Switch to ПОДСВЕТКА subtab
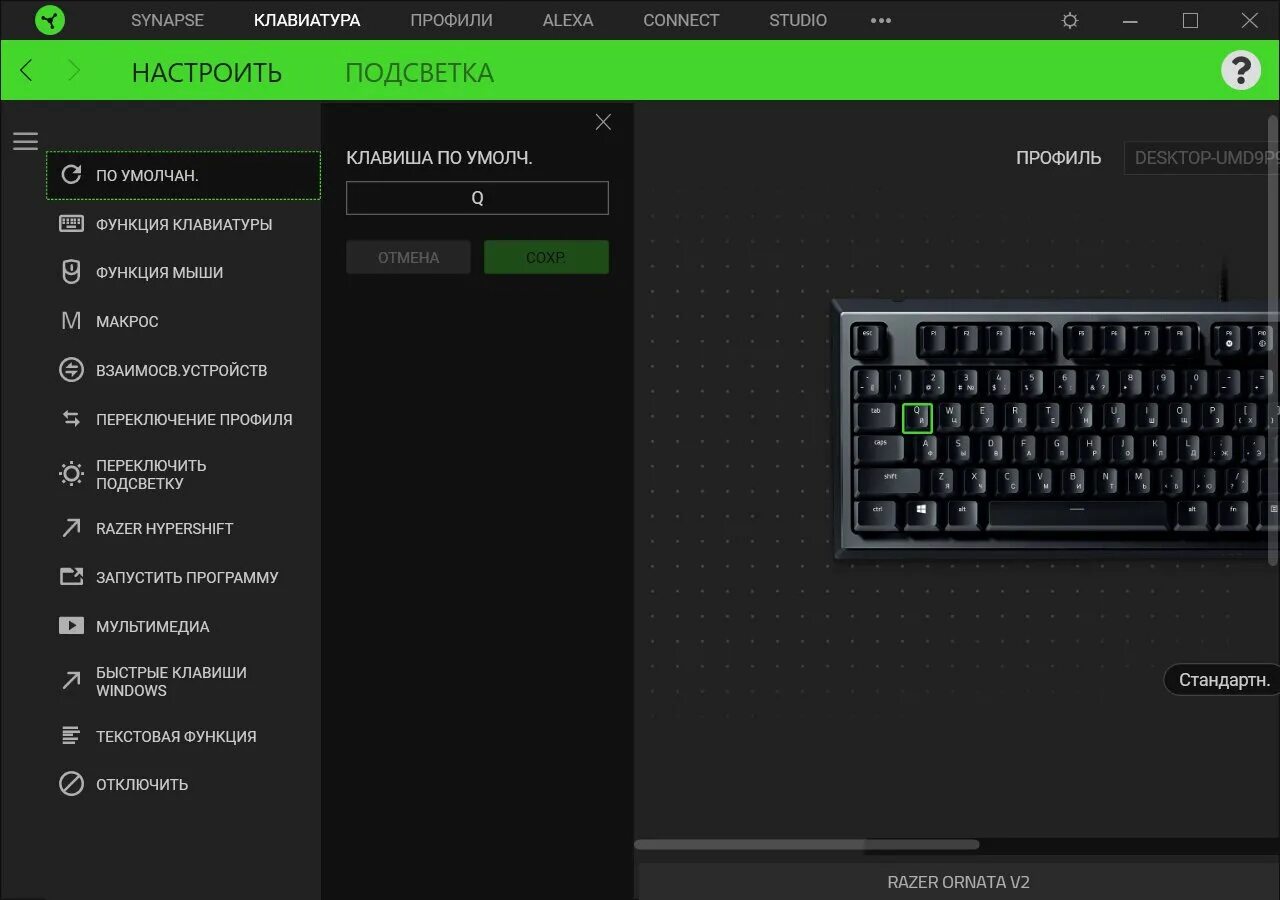 tap(419, 73)
